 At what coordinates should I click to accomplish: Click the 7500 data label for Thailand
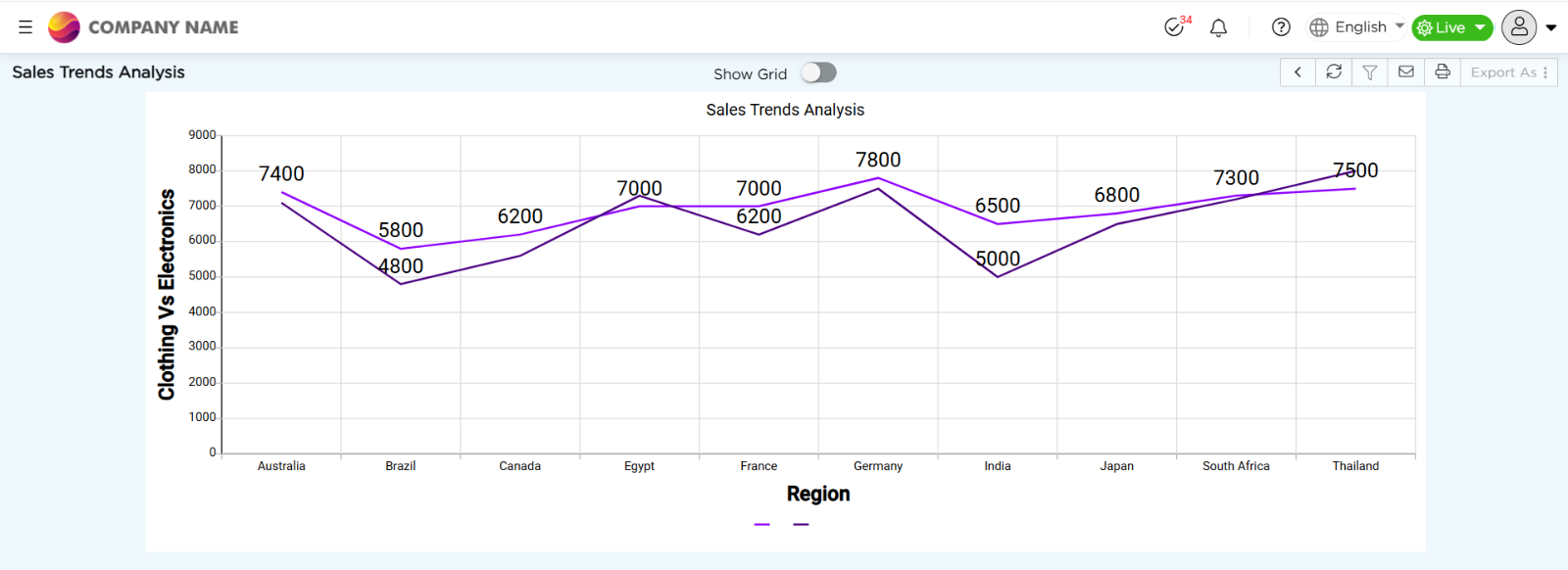(1355, 170)
